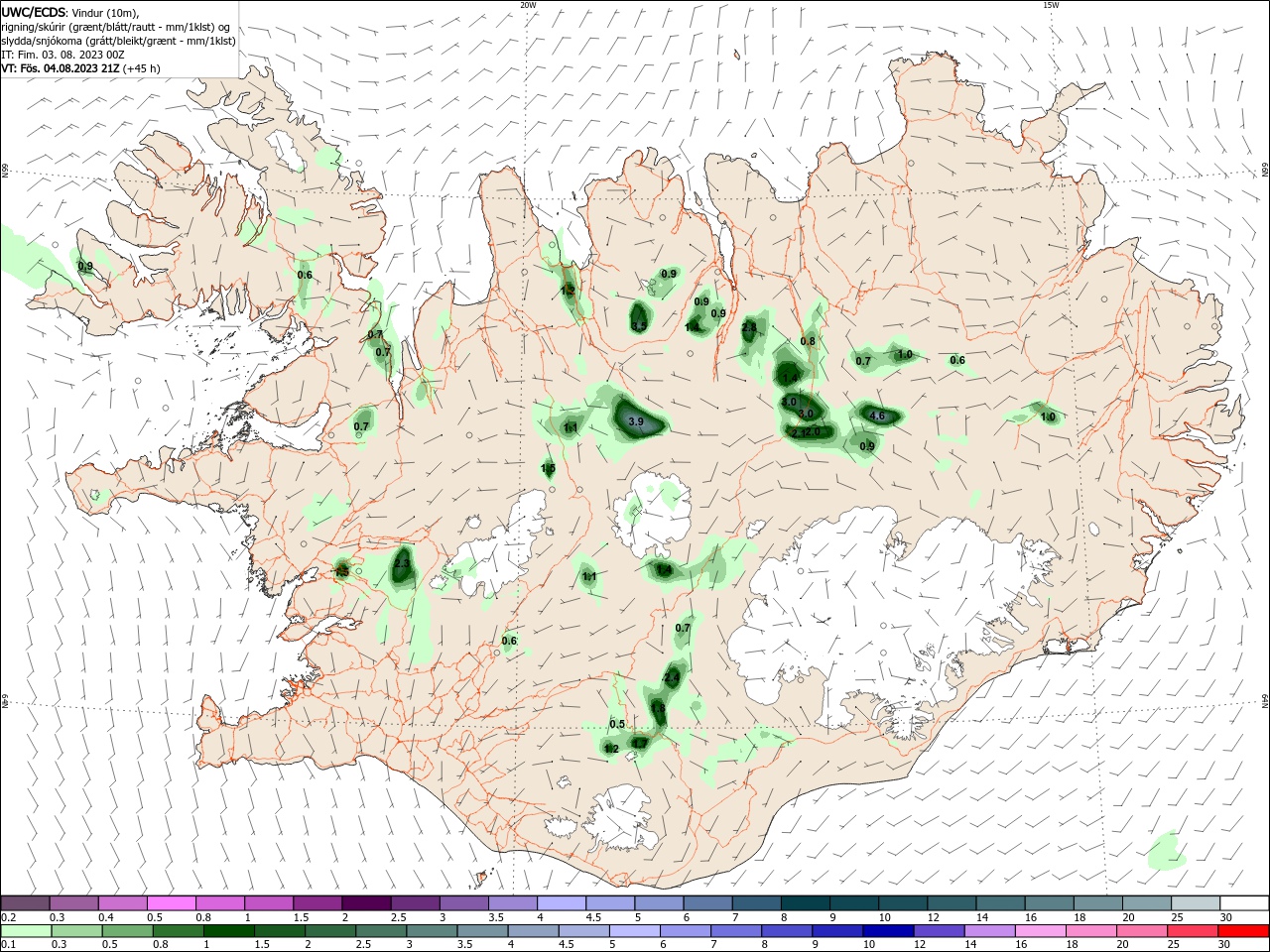Image resolution: width=1270 pixels, height=952 pixels.
Task: Click the pale grey swatch at 25 in snow legend
Action: coord(1196,903)
